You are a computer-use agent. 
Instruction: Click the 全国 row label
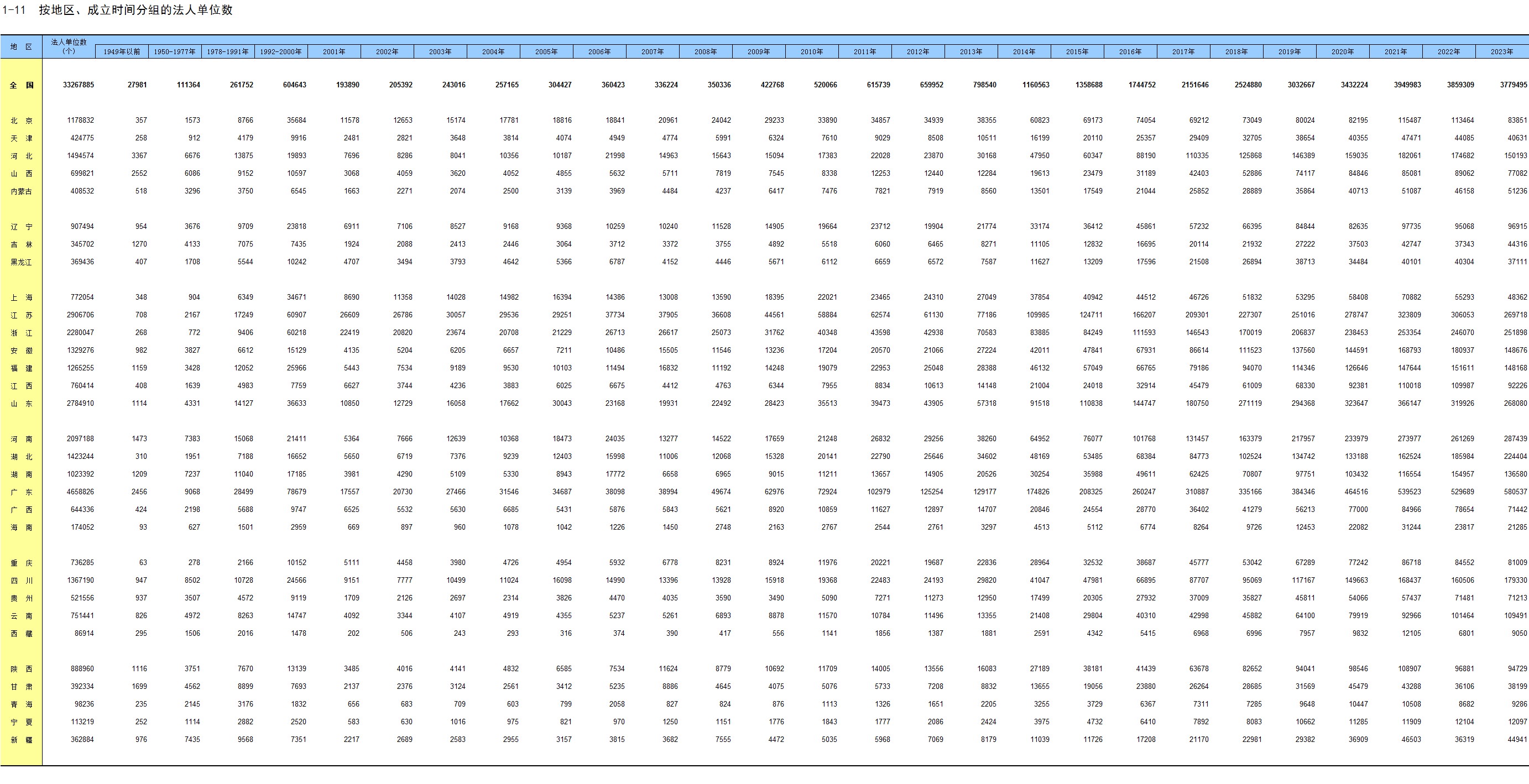pyautogui.click(x=22, y=85)
